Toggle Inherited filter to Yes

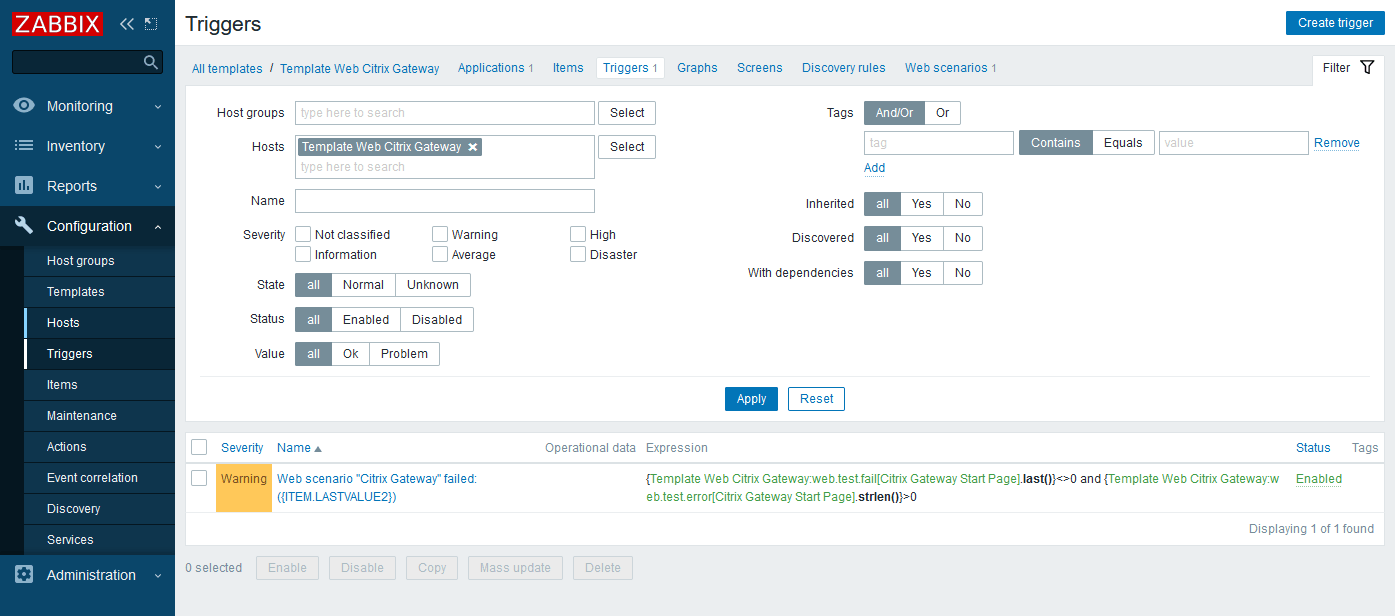click(x=921, y=204)
